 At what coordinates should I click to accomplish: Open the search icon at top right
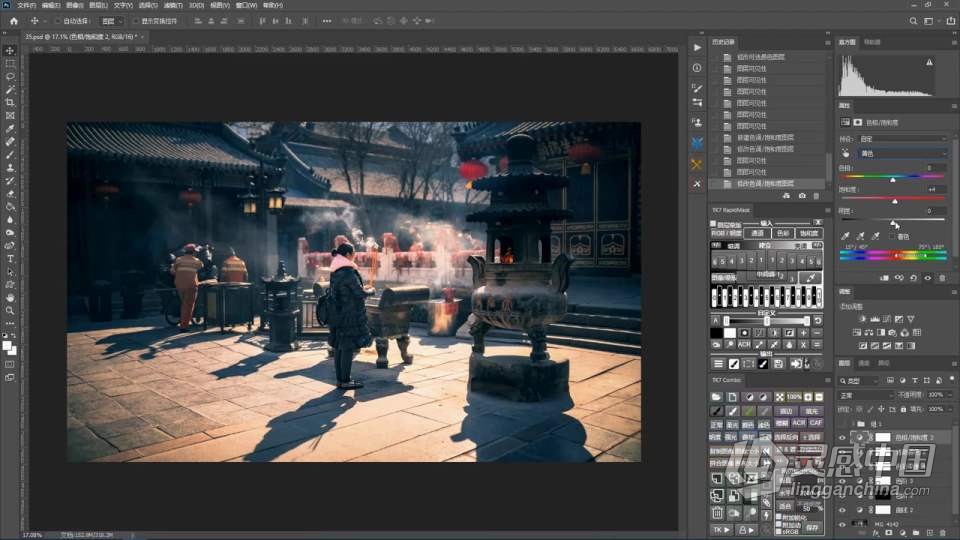point(913,21)
